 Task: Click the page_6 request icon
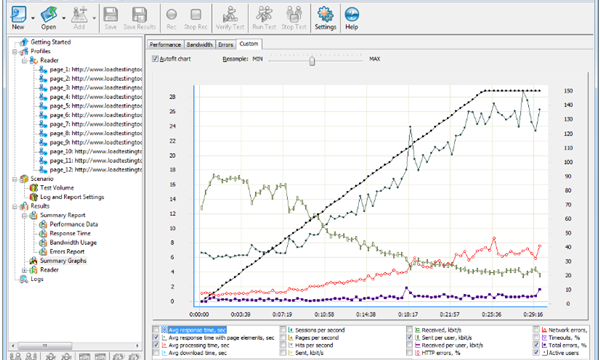[x=43, y=115]
